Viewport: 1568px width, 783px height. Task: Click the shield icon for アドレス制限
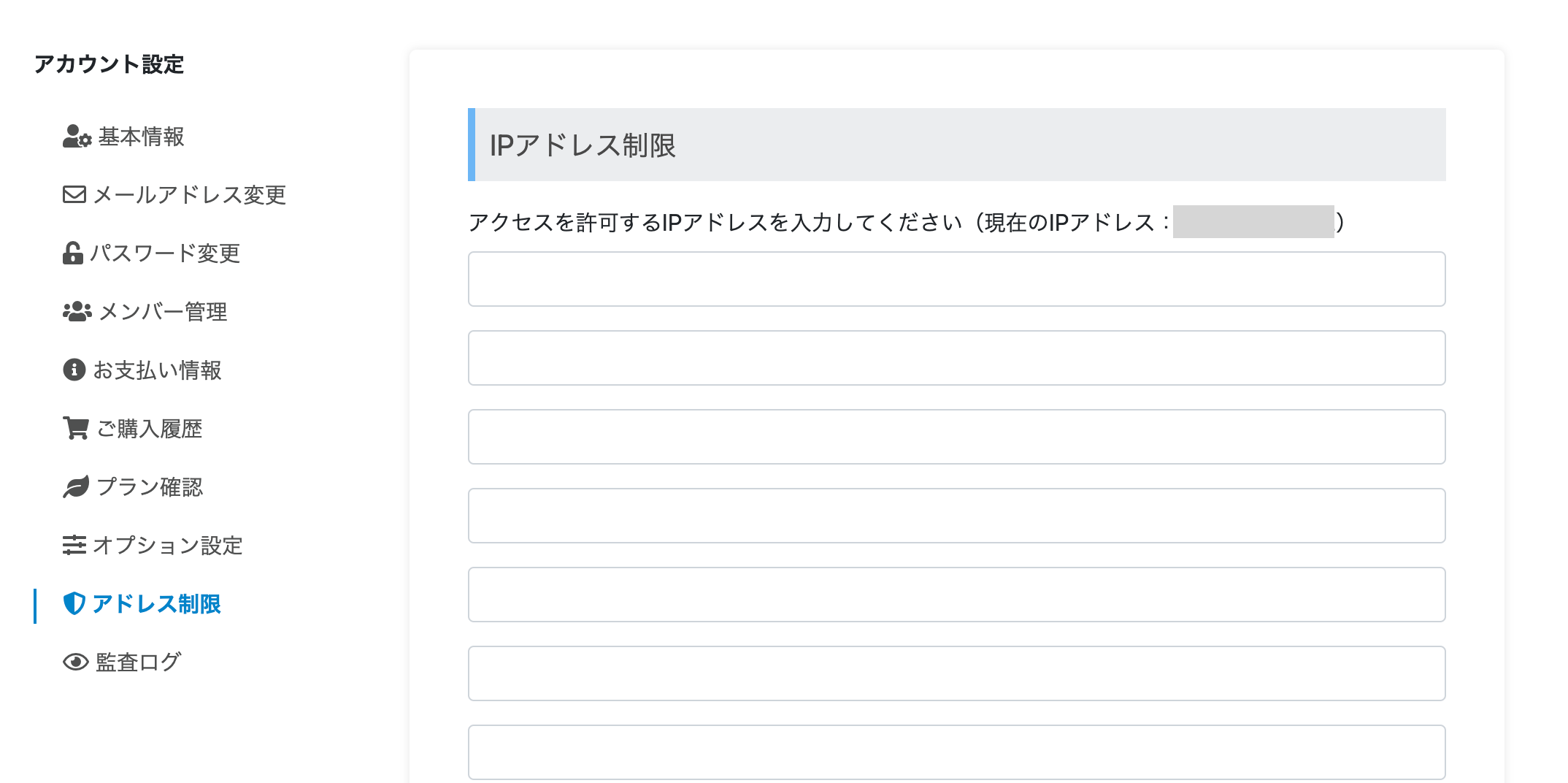pyautogui.click(x=74, y=603)
